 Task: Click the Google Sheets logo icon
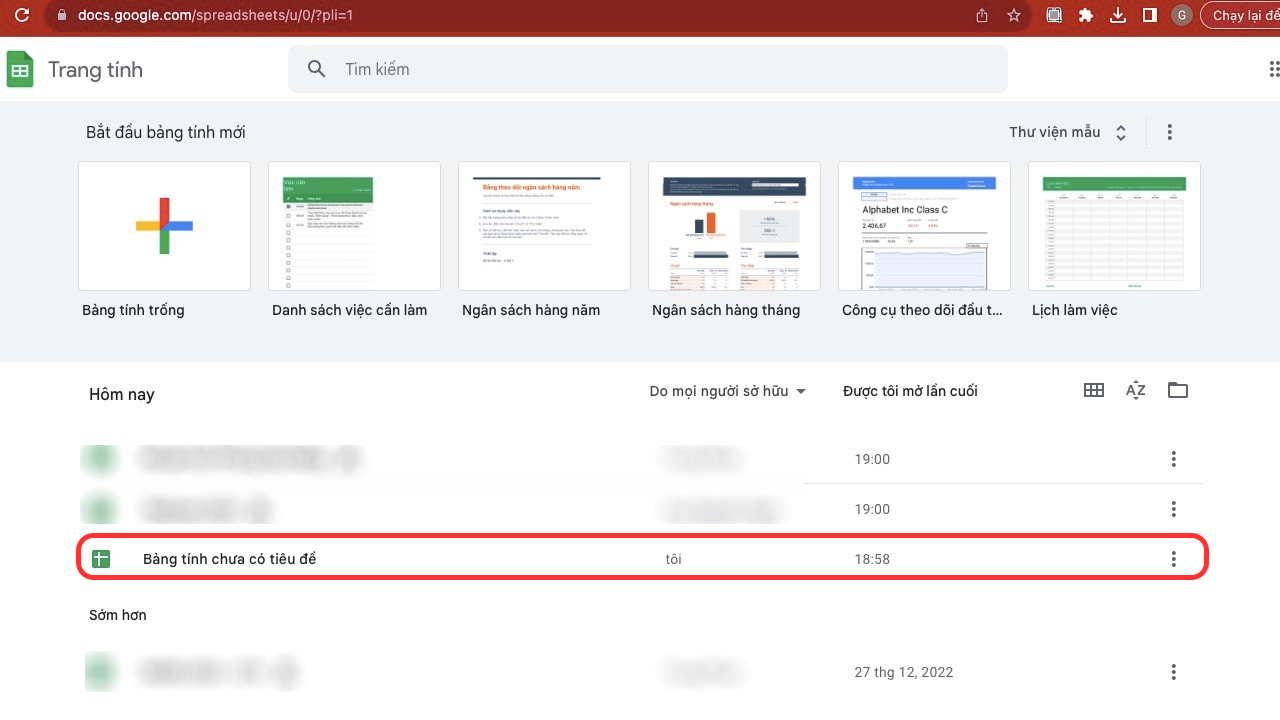[20, 69]
